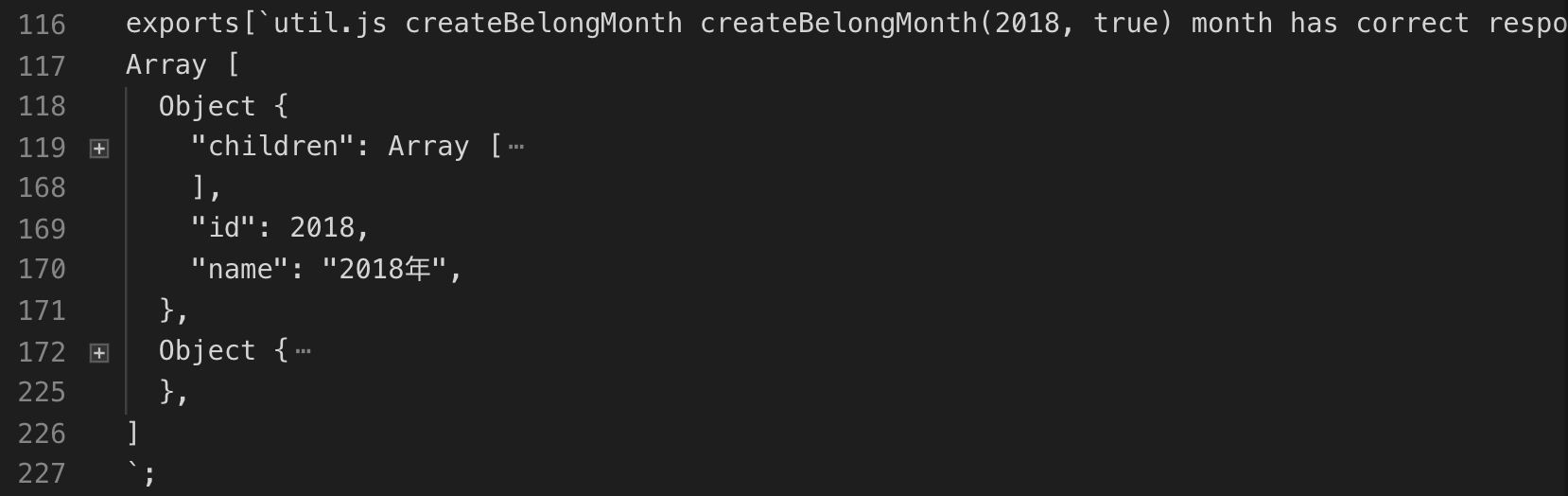Select line number 169 in the gutter
1568x496 pixels.
(x=42, y=228)
